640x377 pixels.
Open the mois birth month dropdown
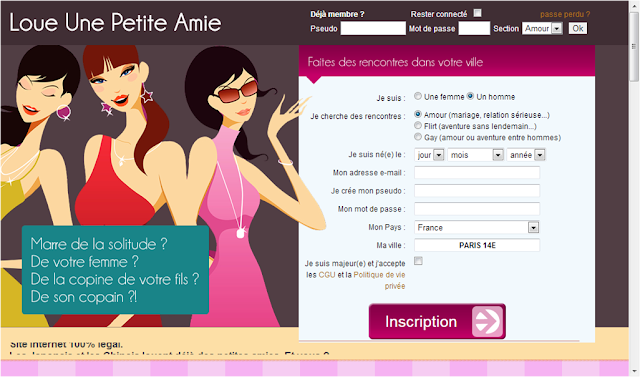pyautogui.click(x=476, y=155)
